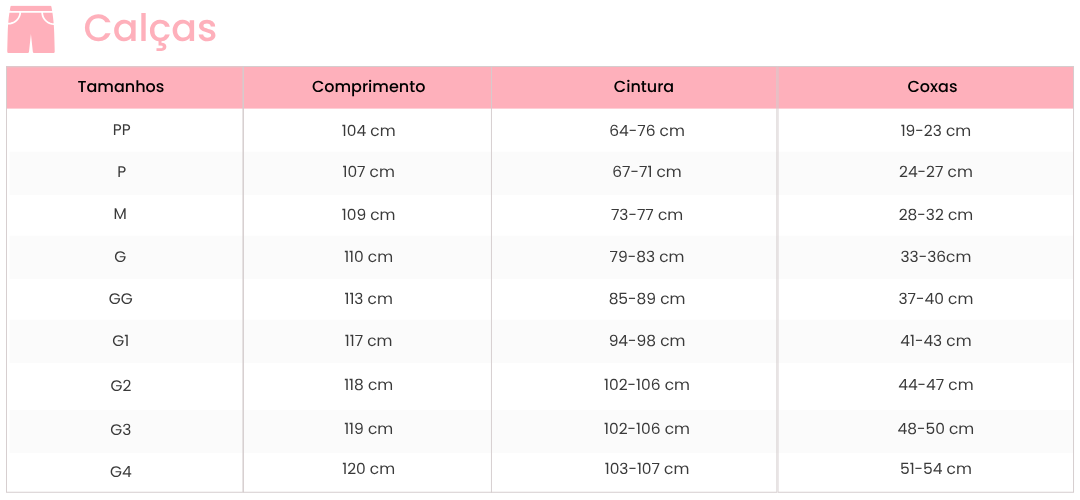Select the PP size row label
This screenshot has height=500, width=1080.
(x=122, y=129)
